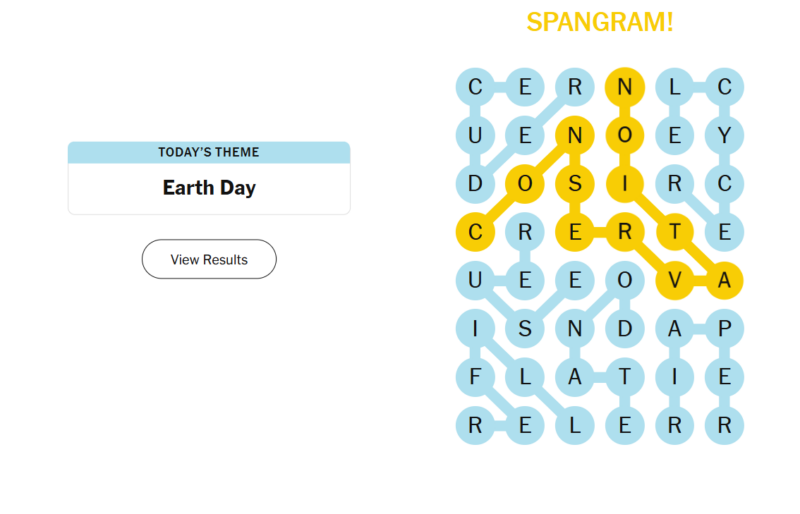Click the yellow letter C
This screenshot has height=514, width=800.
(x=475, y=233)
